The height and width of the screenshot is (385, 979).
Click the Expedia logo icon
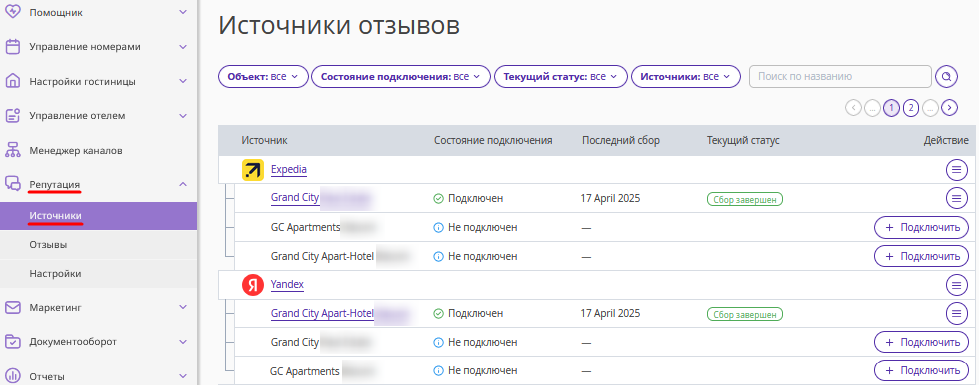tap(253, 170)
